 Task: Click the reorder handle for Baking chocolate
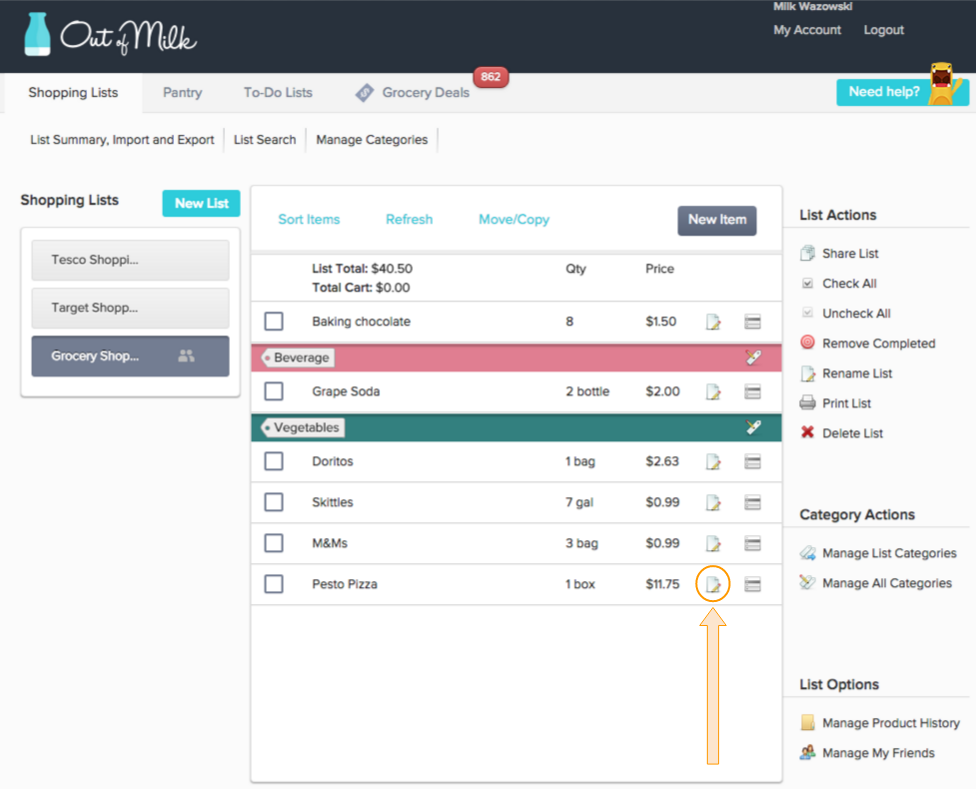click(753, 322)
